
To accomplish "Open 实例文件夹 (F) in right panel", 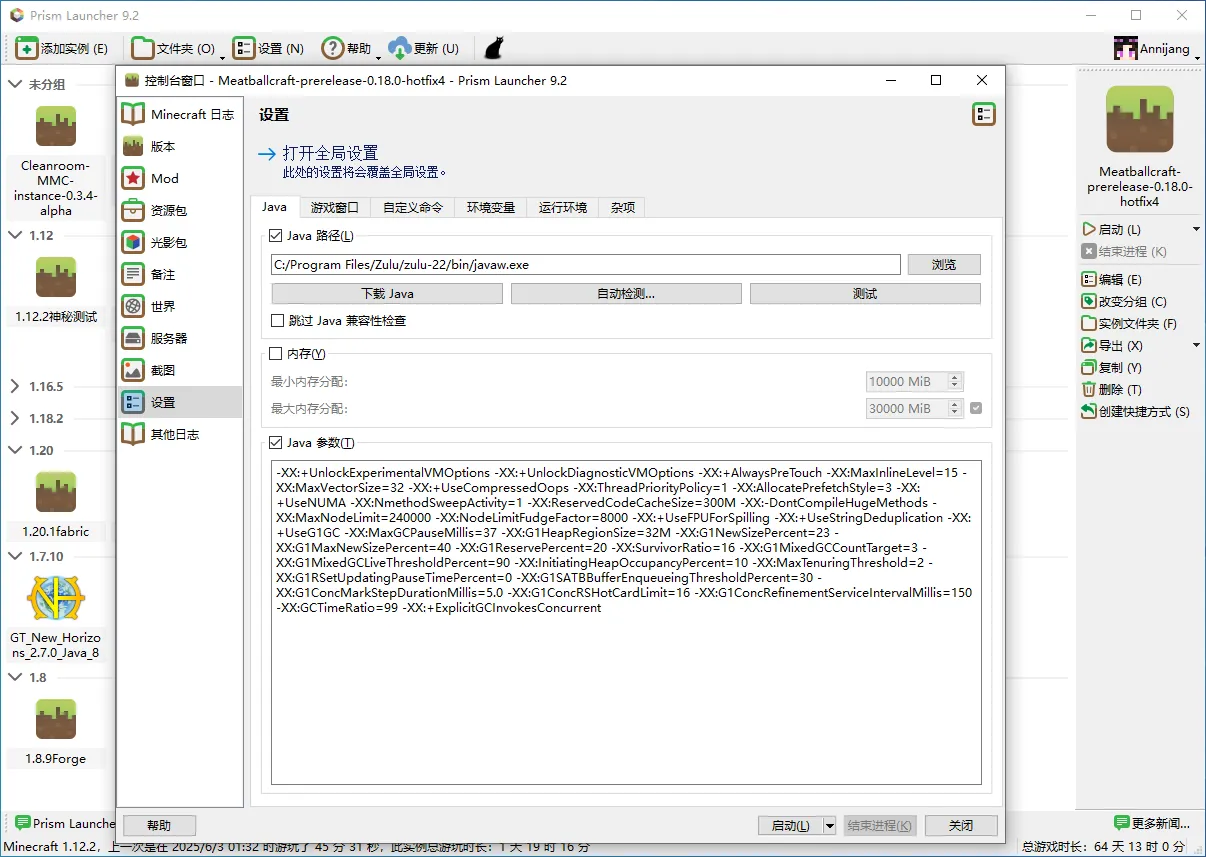I will [x=1129, y=323].
